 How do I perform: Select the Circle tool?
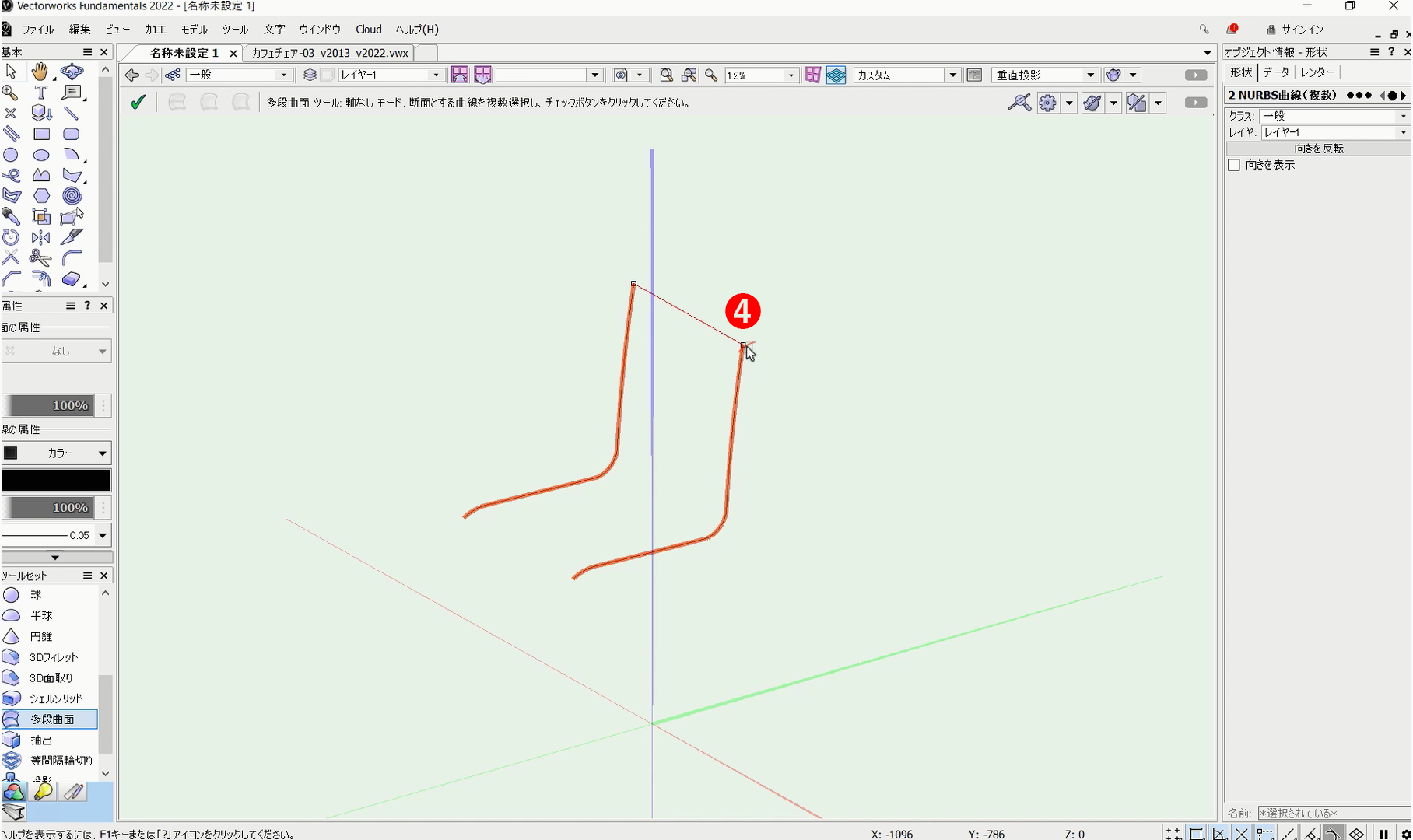click(x=11, y=155)
